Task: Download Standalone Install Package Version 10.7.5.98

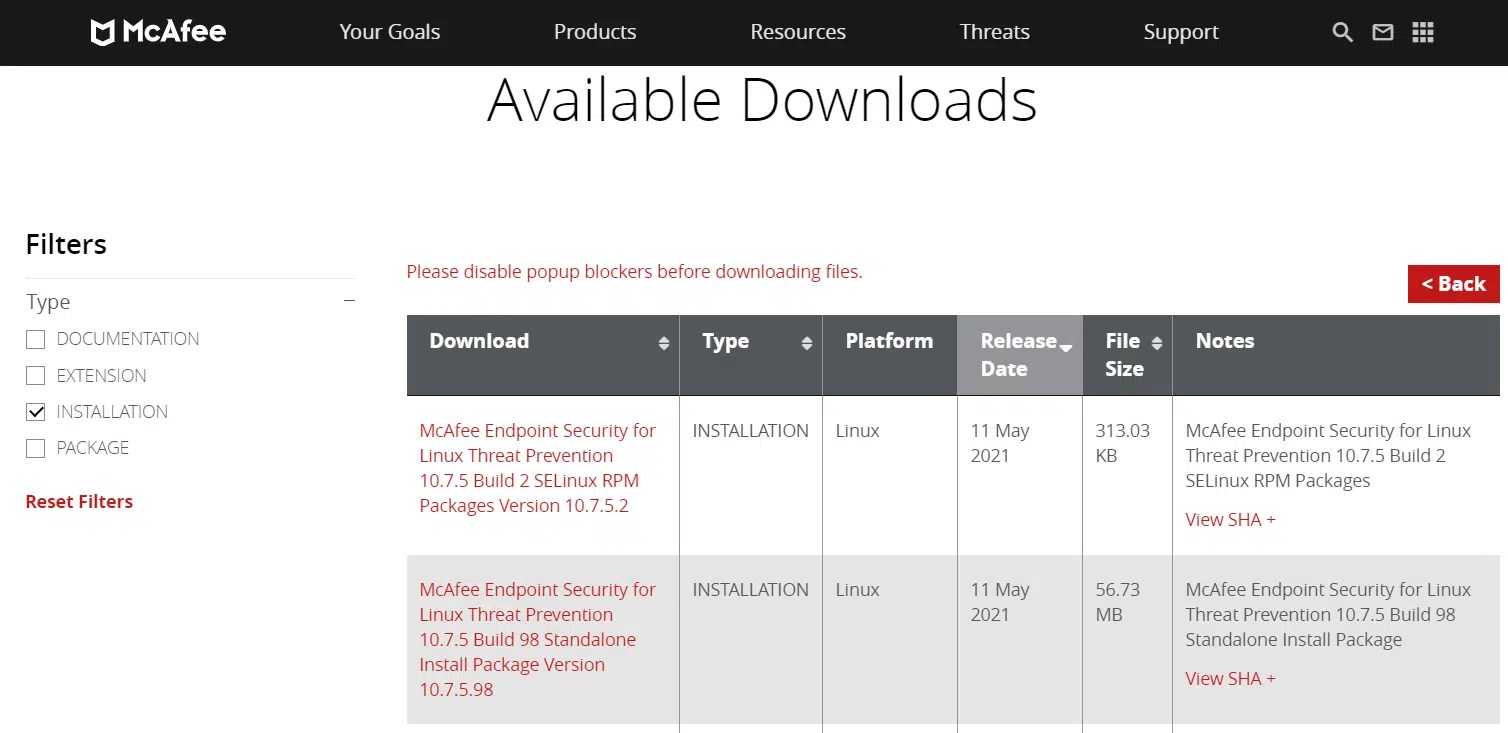Action: click(537, 640)
